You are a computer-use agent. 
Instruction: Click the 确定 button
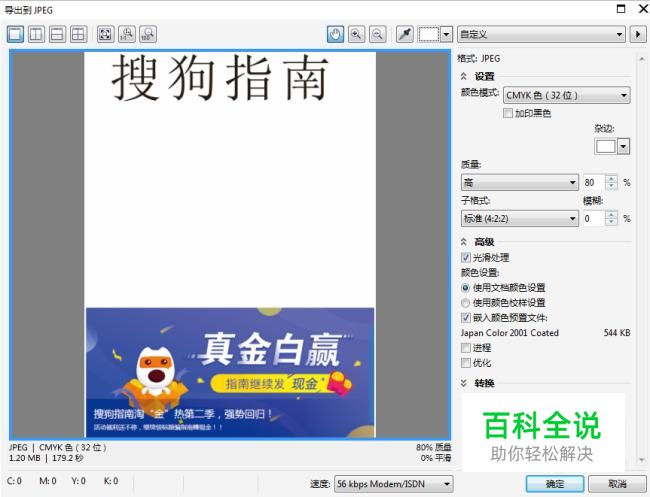coord(555,484)
